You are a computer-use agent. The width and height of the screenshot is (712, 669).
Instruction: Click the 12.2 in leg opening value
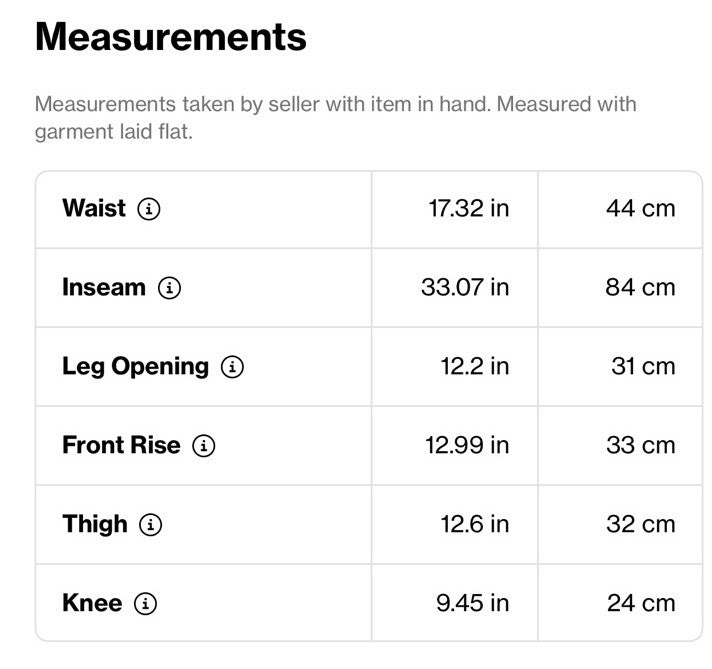tap(475, 367)
